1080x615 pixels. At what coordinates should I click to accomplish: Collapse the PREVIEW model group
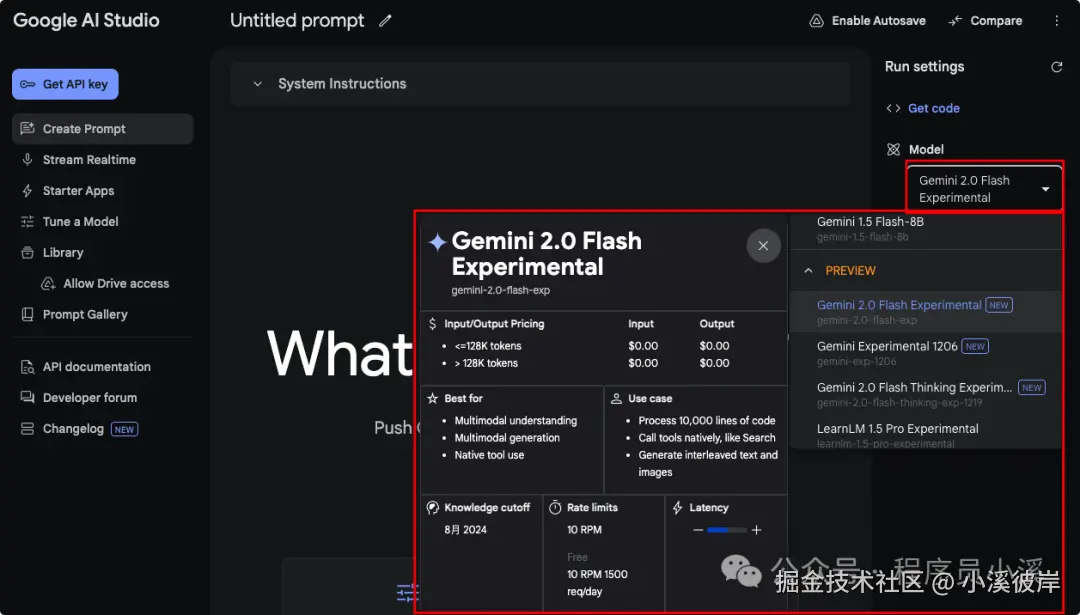coord(809,271)
